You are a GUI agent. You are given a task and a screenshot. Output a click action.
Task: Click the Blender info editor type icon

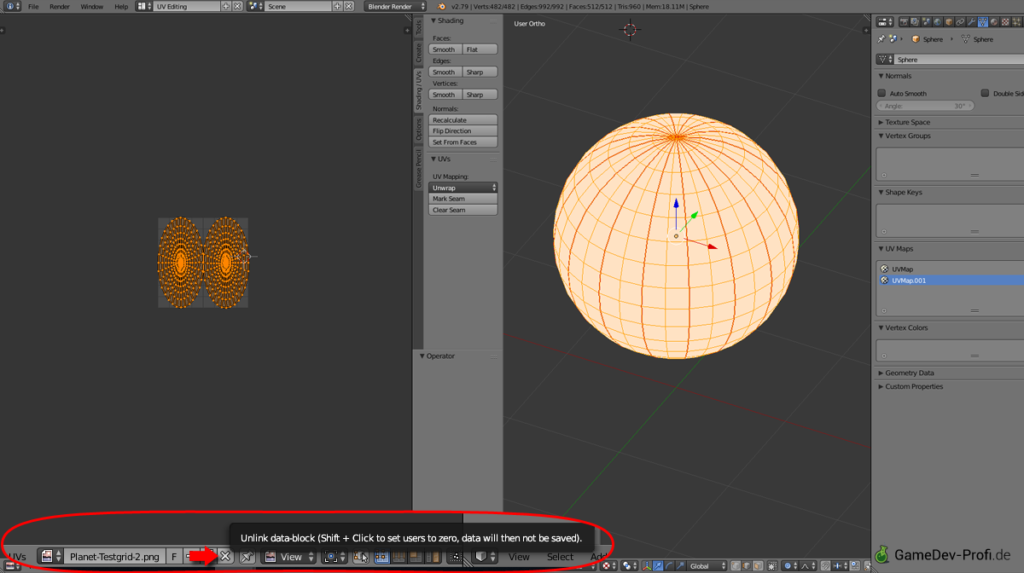[12, 6]
